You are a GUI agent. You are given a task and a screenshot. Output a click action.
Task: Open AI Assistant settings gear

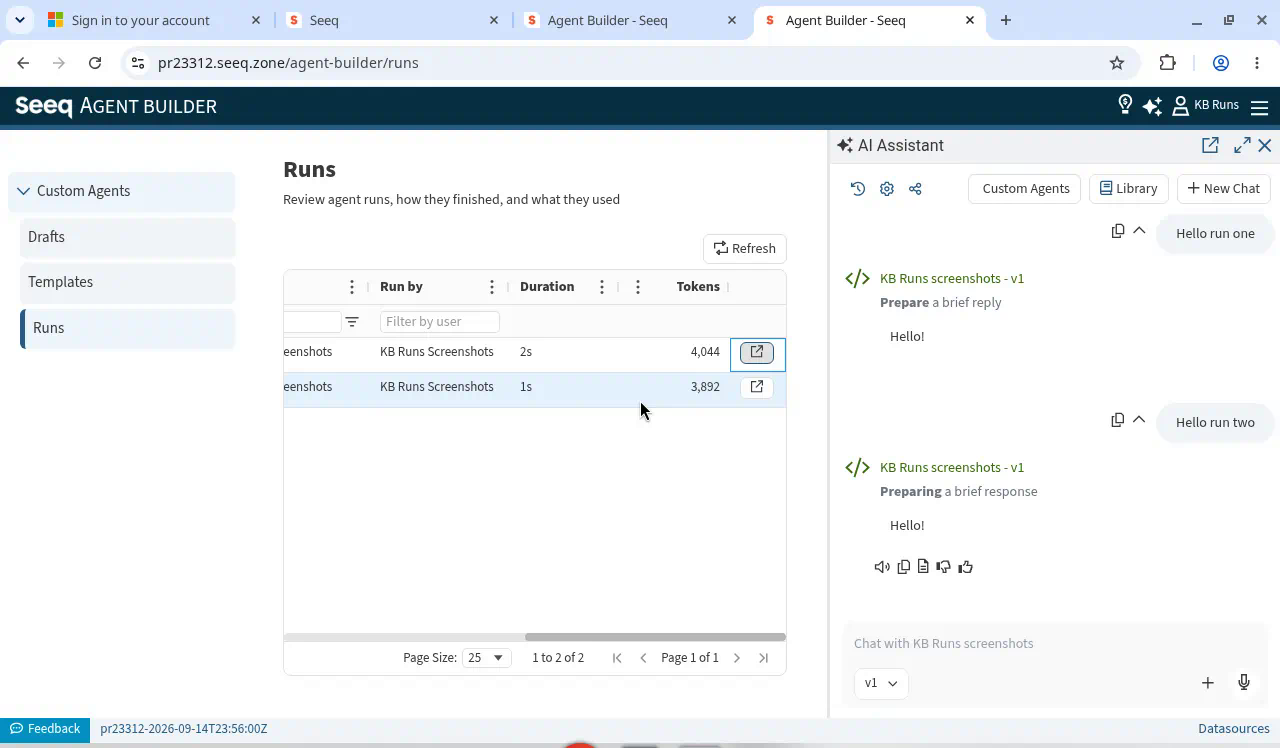[887, 188]
